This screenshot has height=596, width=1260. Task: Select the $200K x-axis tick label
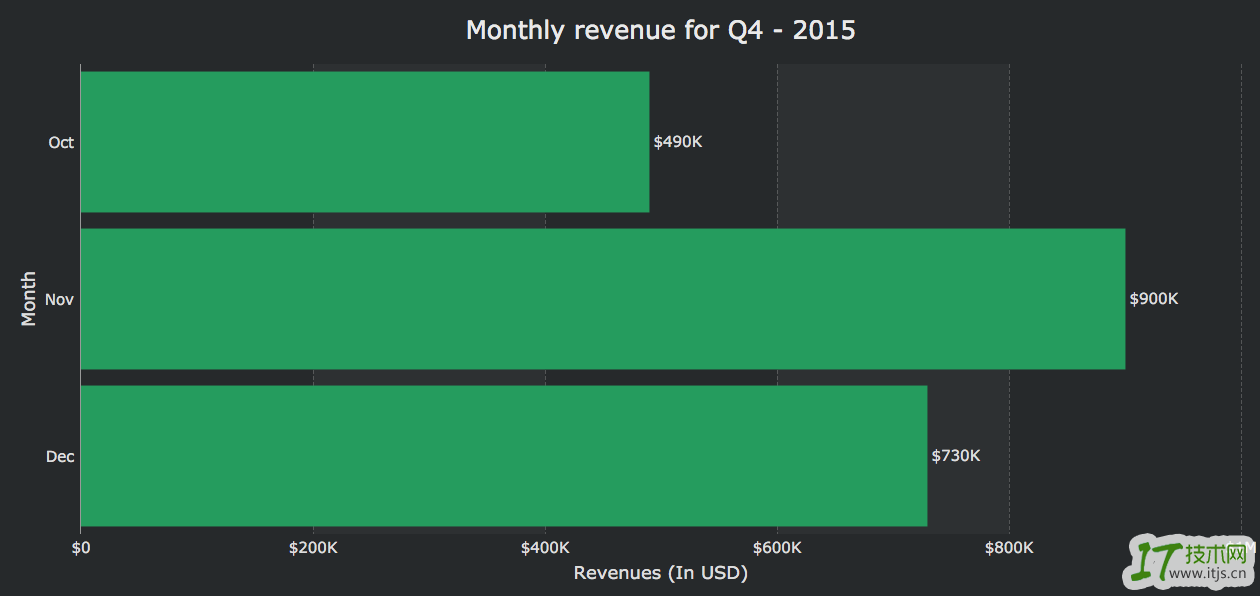point(313,548)
